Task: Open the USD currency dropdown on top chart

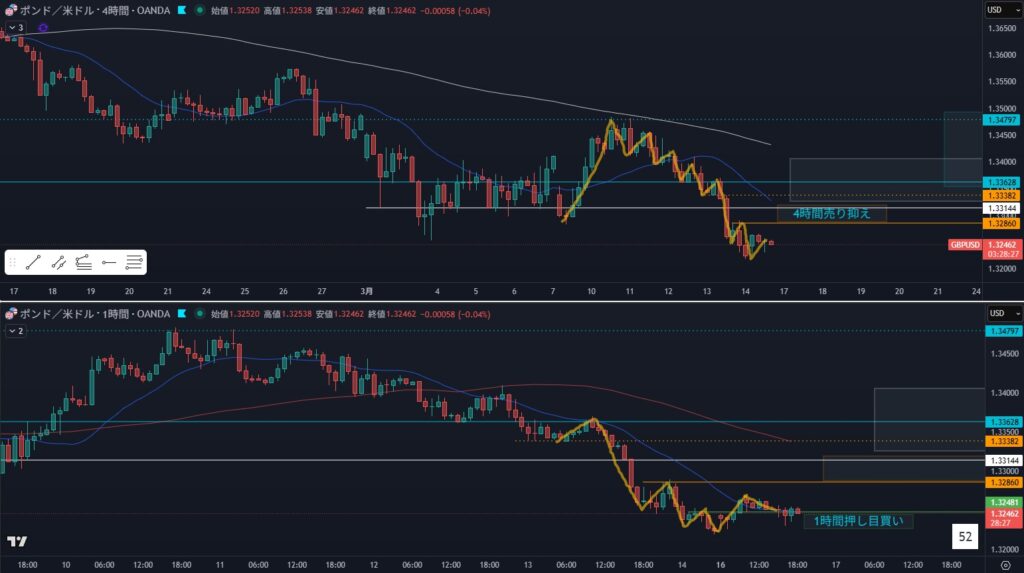Action: [x=994, y=10]
